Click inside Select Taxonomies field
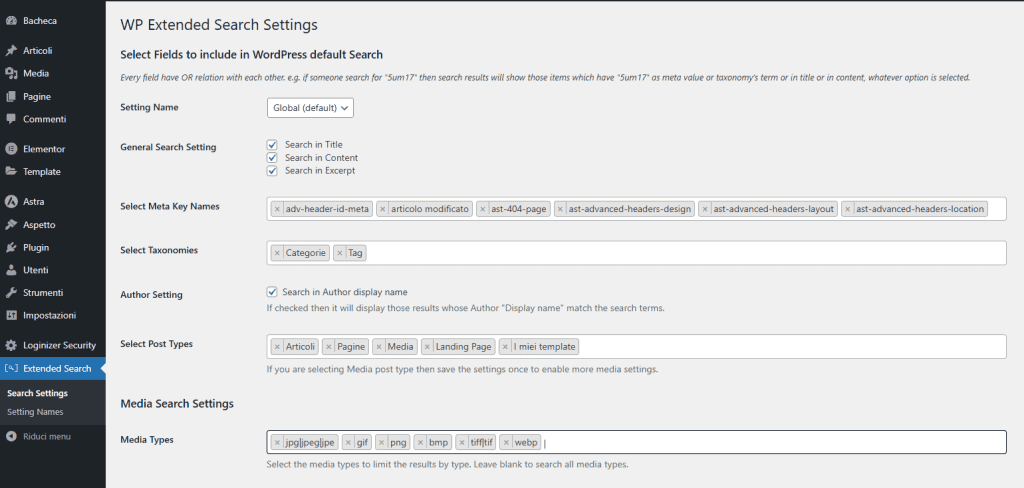This screenshot has width=1024, height=488. [636, 253]
